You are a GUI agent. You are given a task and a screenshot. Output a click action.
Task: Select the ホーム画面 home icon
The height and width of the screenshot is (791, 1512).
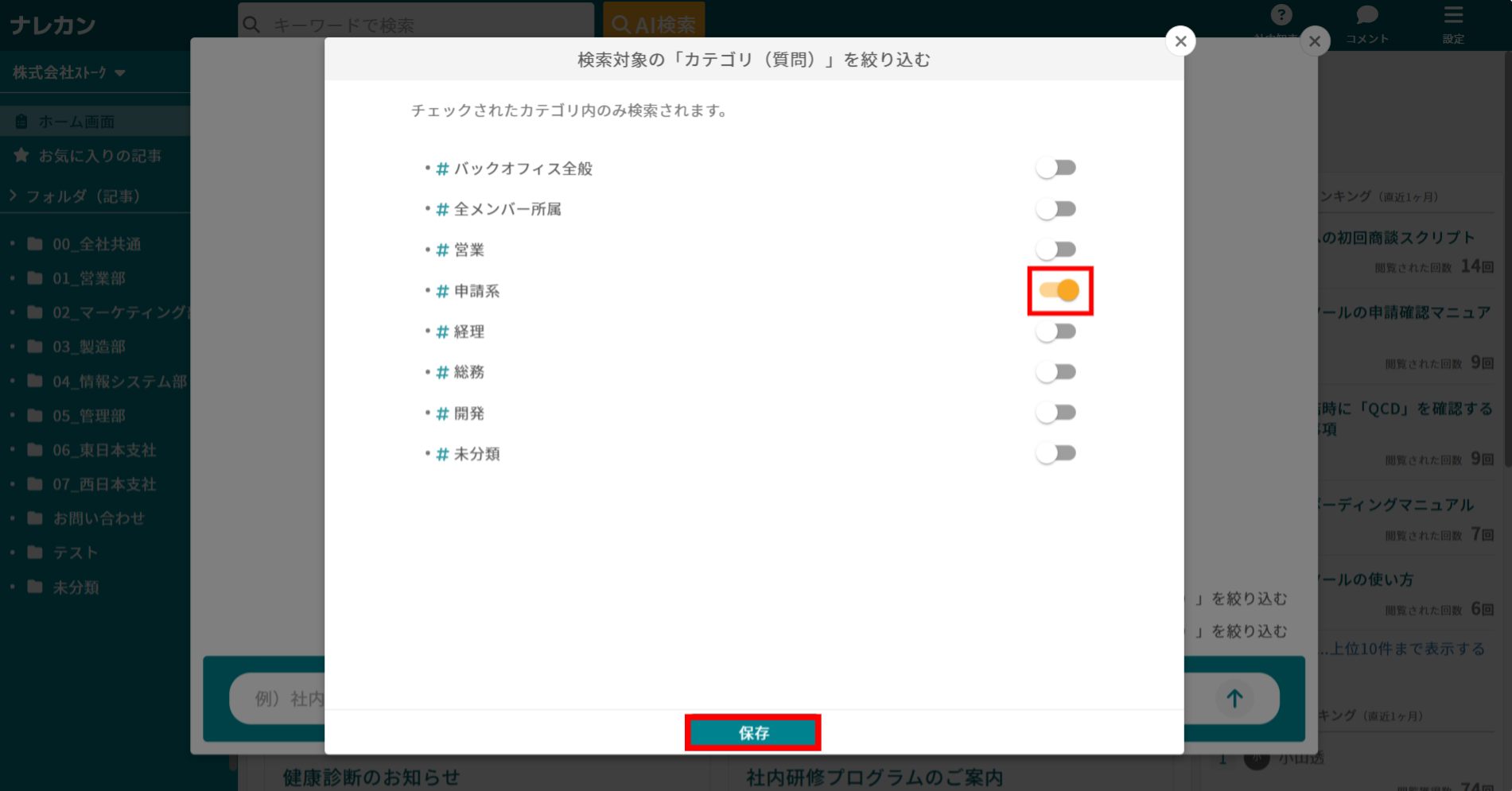(20, 121)
